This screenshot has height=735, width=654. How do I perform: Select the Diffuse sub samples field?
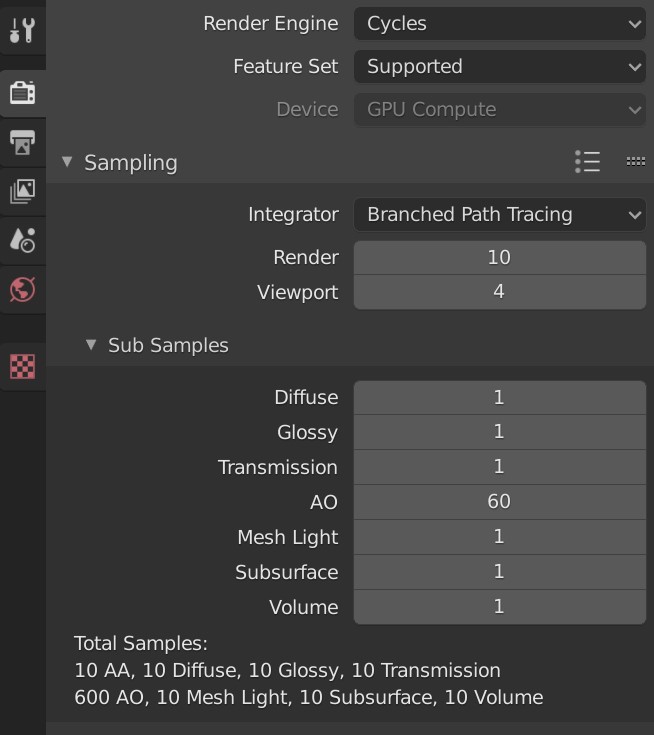click(x=499, y=397)
